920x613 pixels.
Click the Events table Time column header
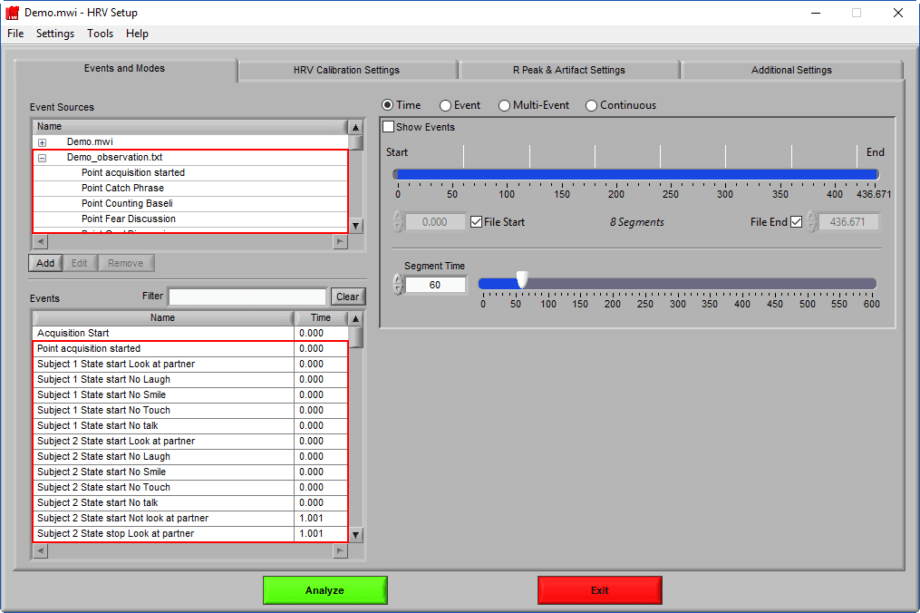pos(321,318)
